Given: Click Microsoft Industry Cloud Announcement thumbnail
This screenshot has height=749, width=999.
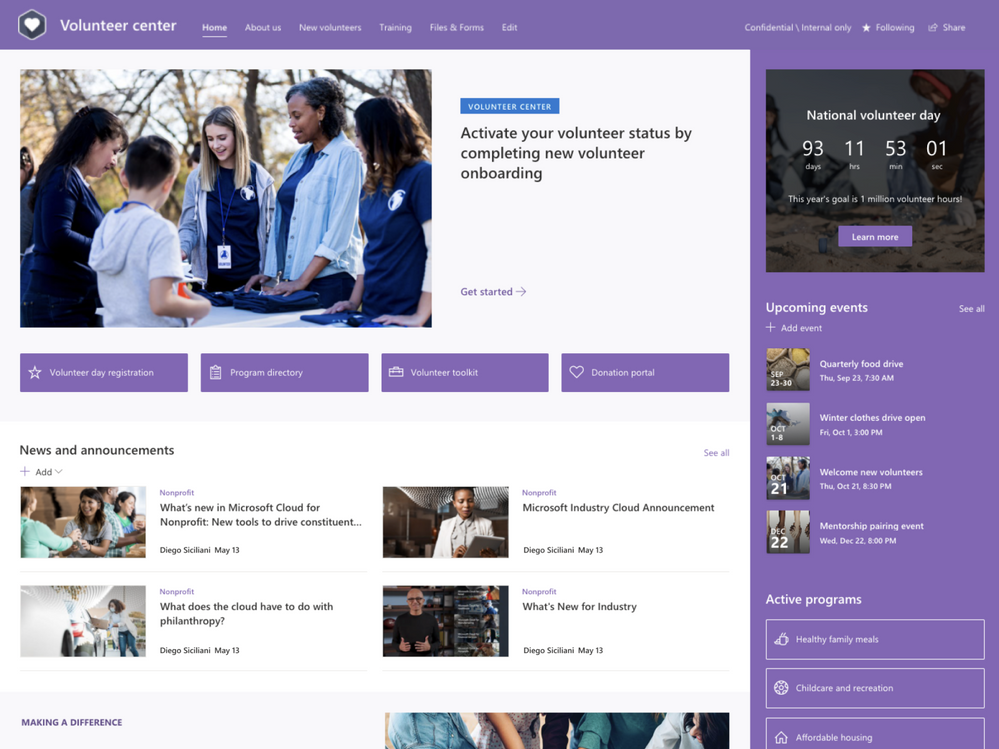Looking at the screenshot, I should click(x=445, y=522).
